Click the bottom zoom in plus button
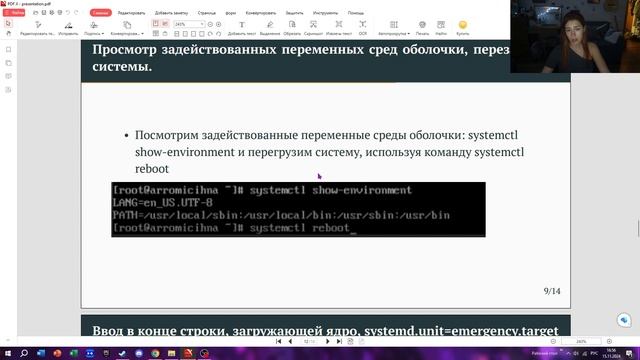The image size is (640, 360). click(609, 341)
